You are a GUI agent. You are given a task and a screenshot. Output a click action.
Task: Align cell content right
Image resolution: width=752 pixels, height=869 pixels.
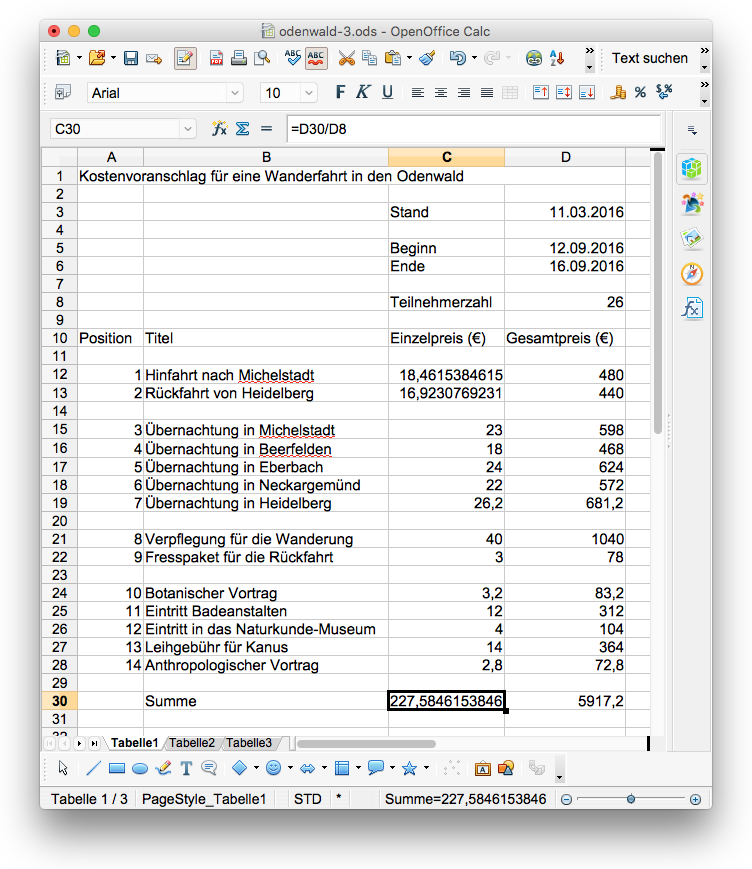(x=464, y=93)
